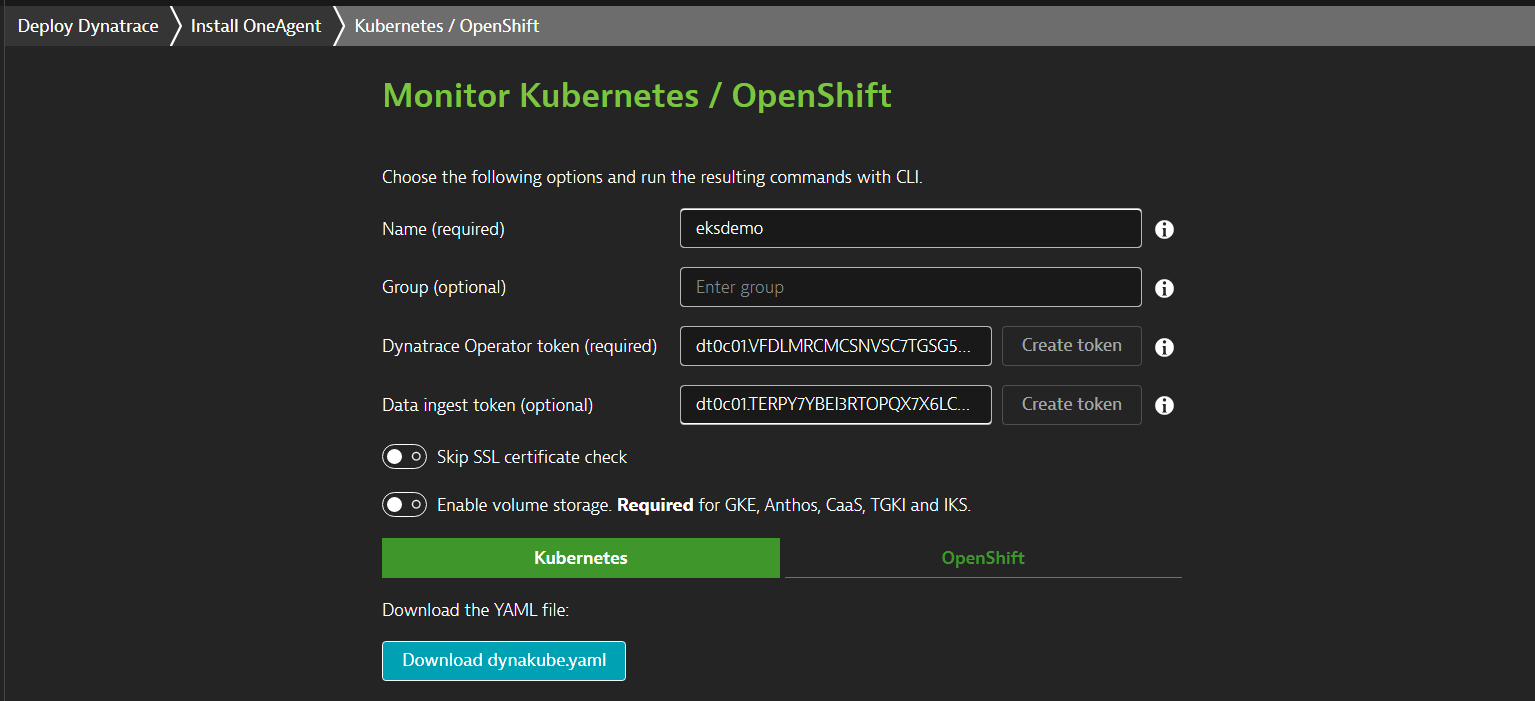Switch to the OpenShift tab
The image size is (1535, 701).
pos(982,557)
